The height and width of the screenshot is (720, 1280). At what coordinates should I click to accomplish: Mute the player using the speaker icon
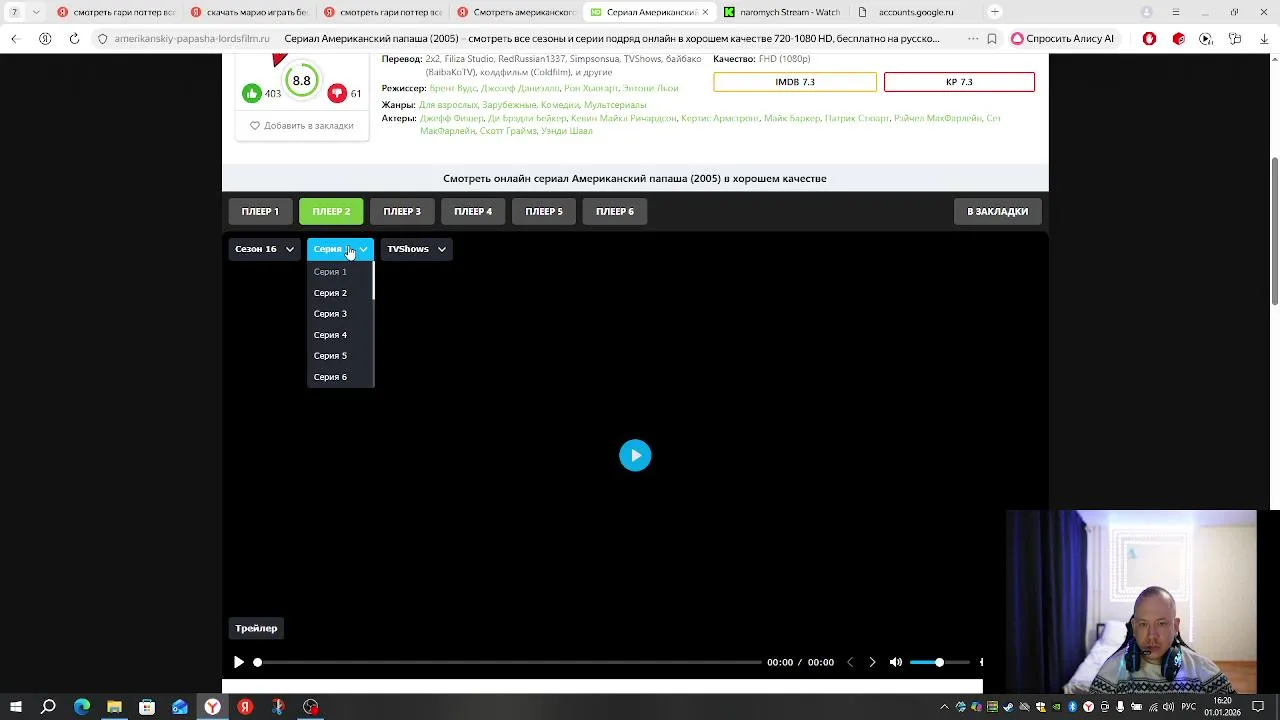point(896,662)
